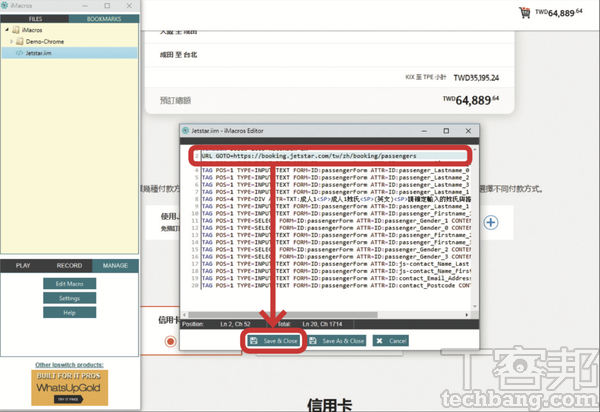
Task: Click the Edit Macro button
Action: (x=69, y=283)
